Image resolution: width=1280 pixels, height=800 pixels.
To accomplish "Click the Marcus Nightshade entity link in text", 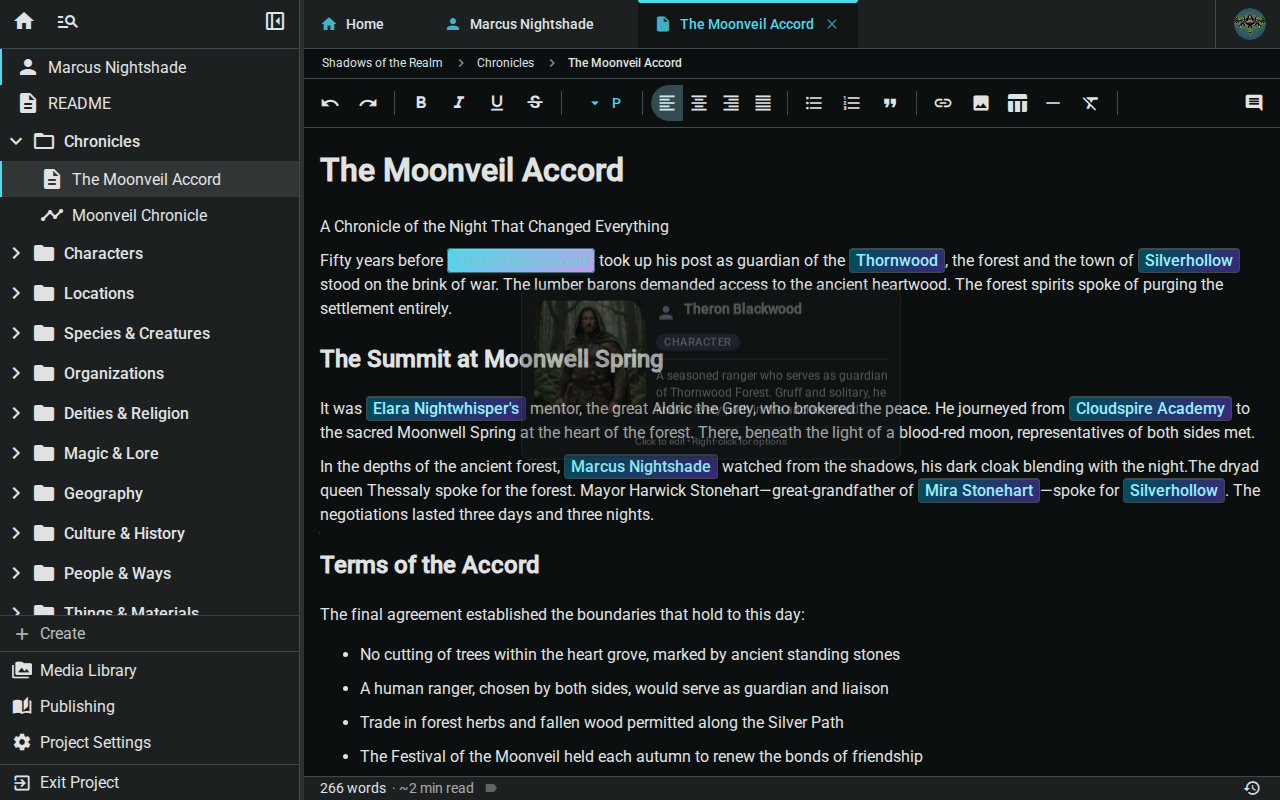I will pos(641,466).
